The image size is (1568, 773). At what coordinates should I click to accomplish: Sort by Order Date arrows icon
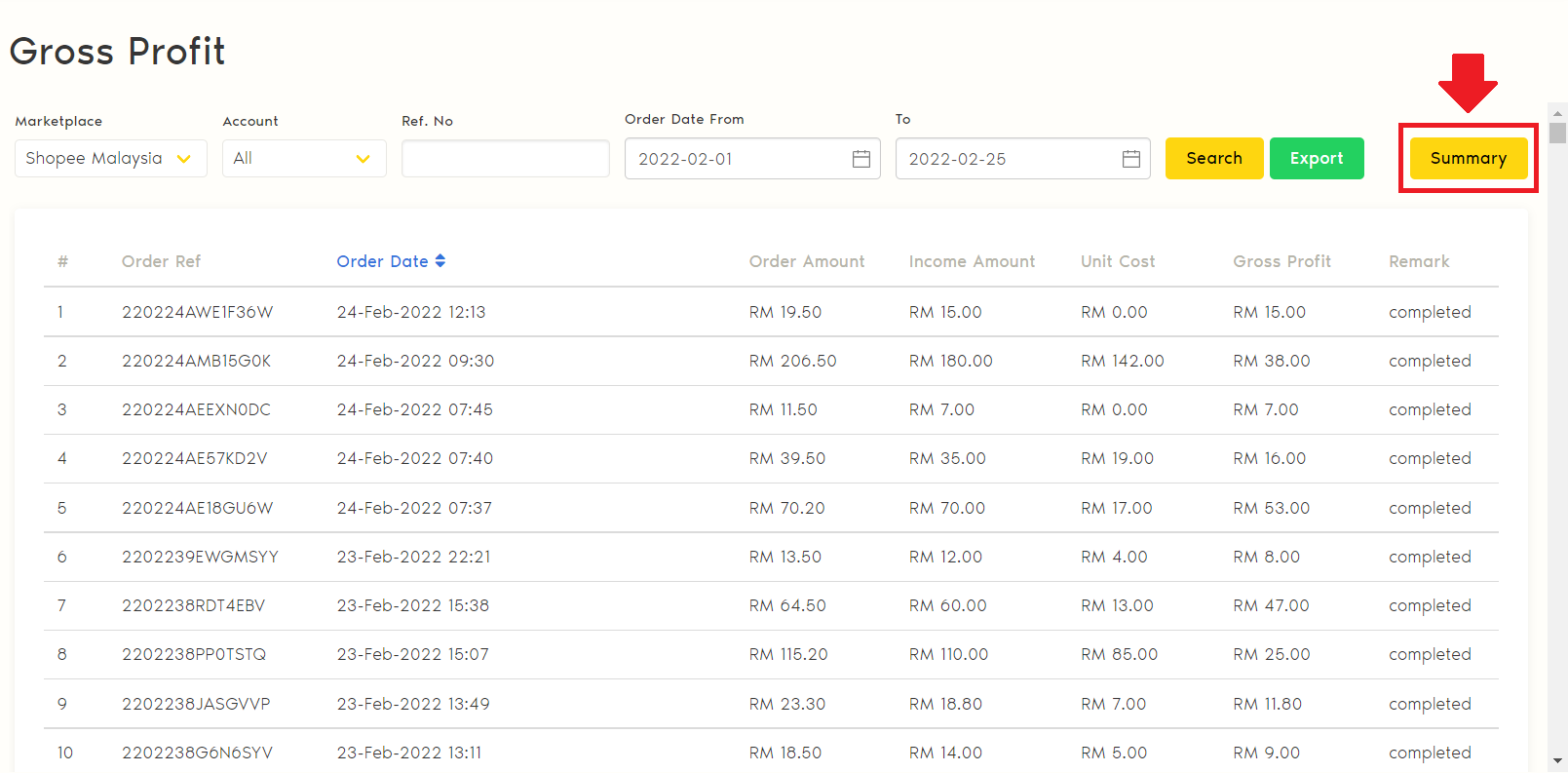tap(440, 261)
